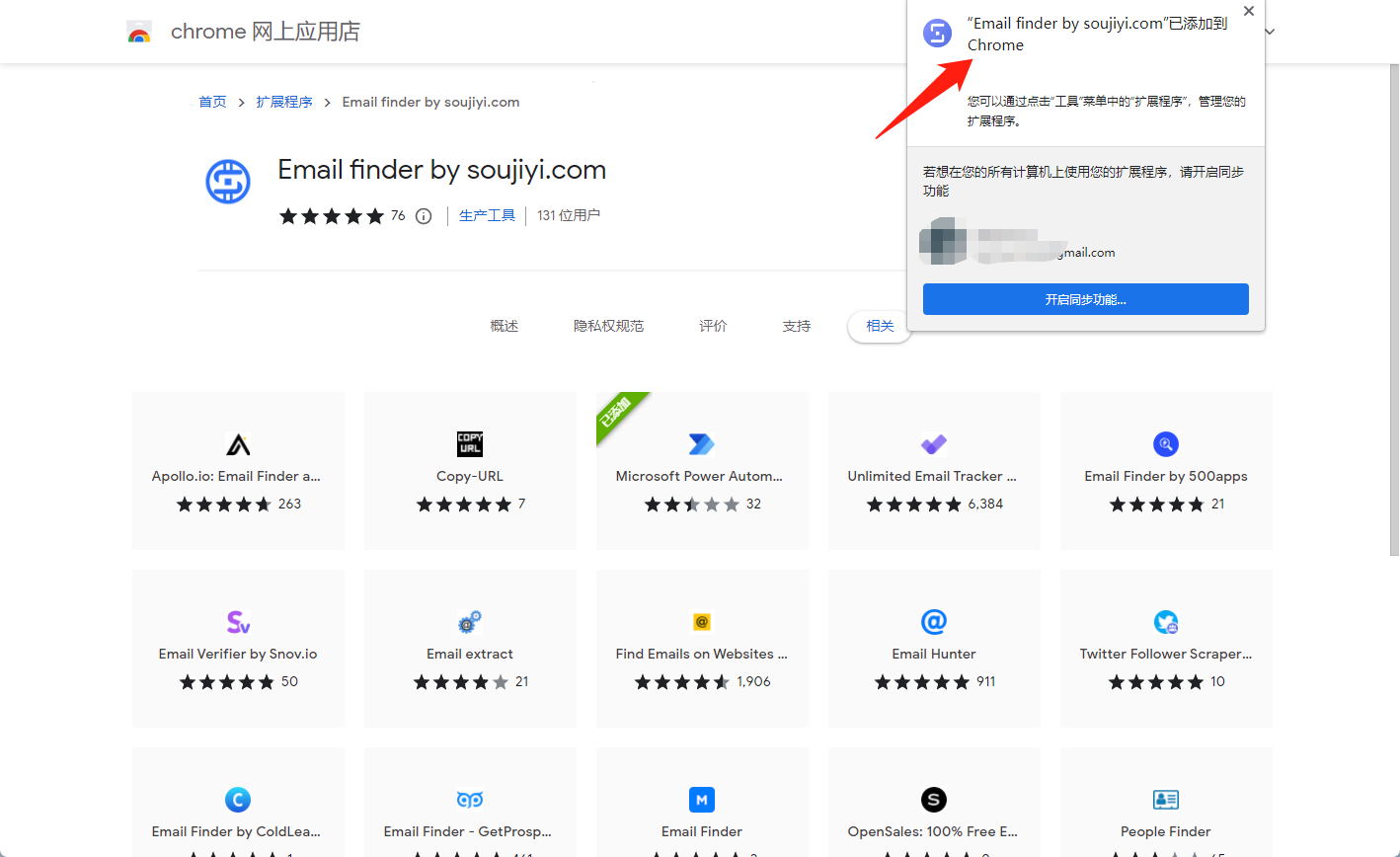Open the Email Hunter @ icon

(x=934, y=622)
